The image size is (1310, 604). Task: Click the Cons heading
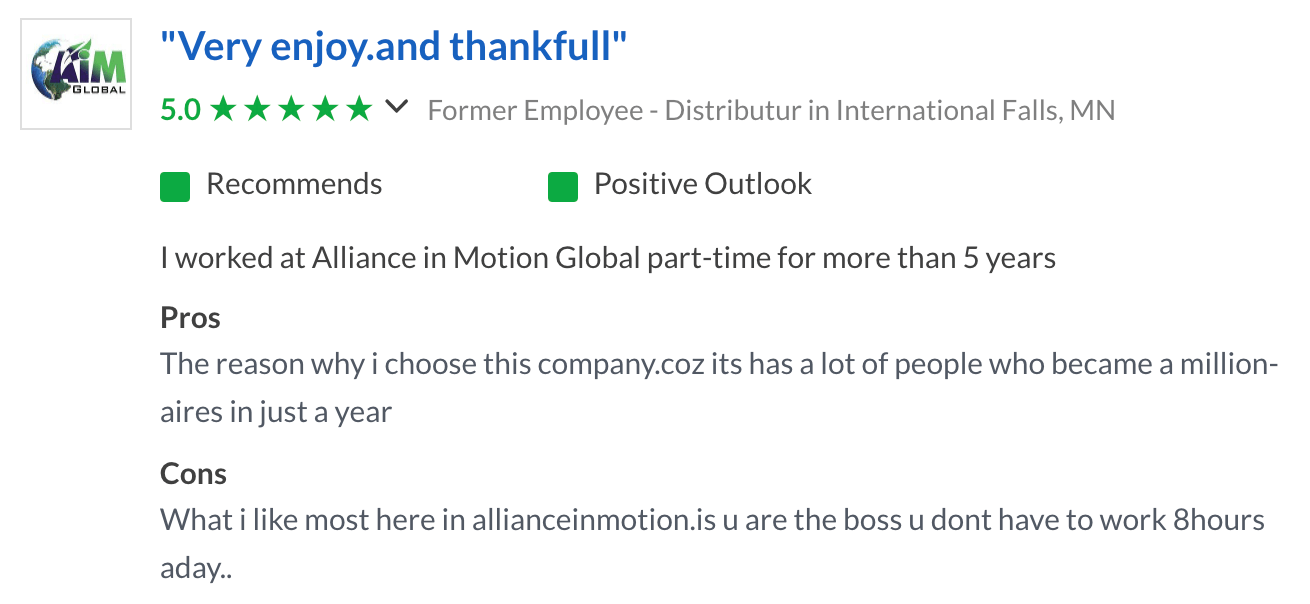[x=193, y=474]
